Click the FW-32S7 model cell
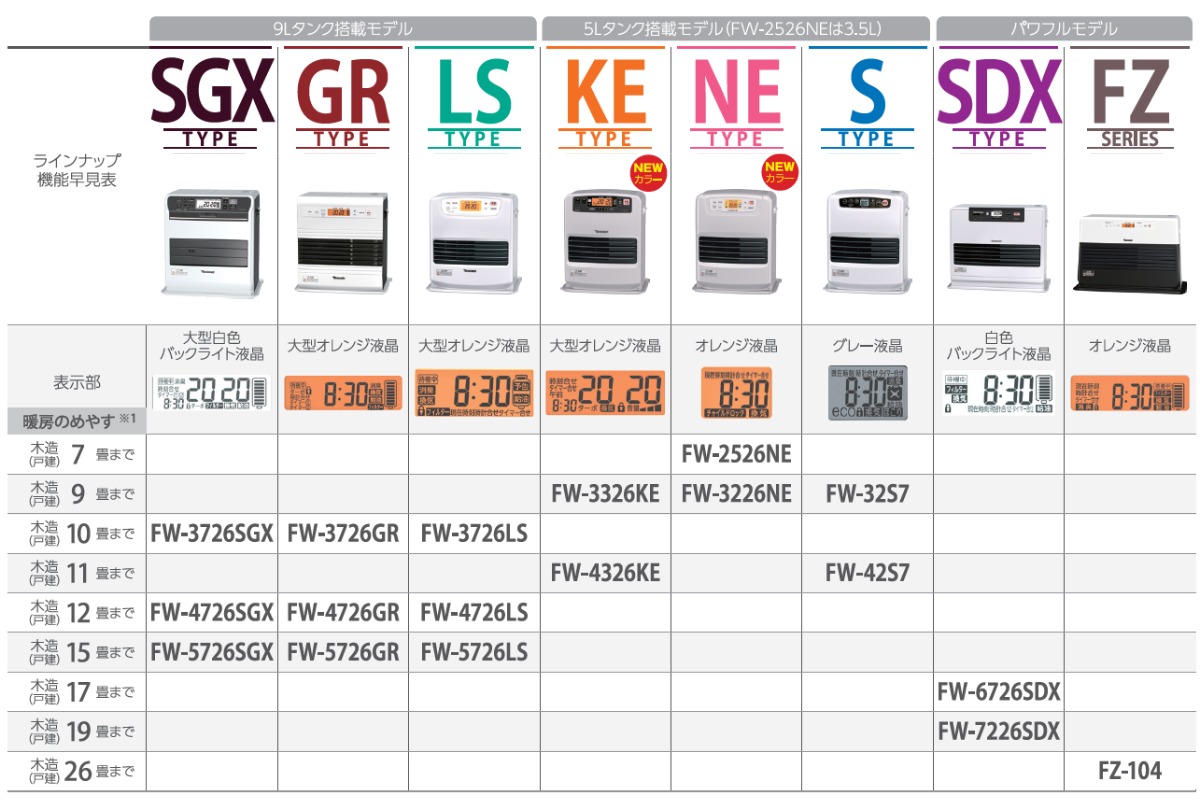 [867, 493]
